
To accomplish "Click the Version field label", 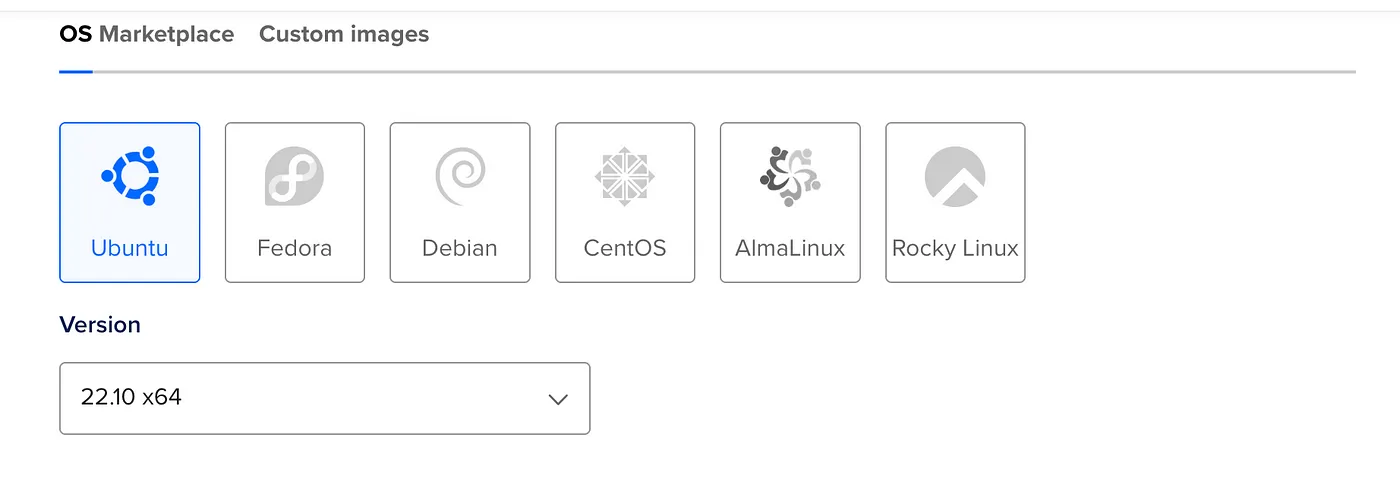I will tap(100, 325).
